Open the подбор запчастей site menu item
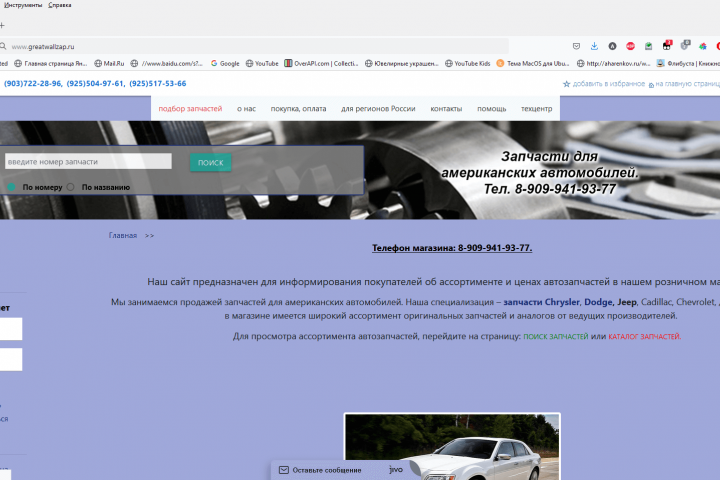Viewport: 720px width, 480px height. click(x=190, y=109)
